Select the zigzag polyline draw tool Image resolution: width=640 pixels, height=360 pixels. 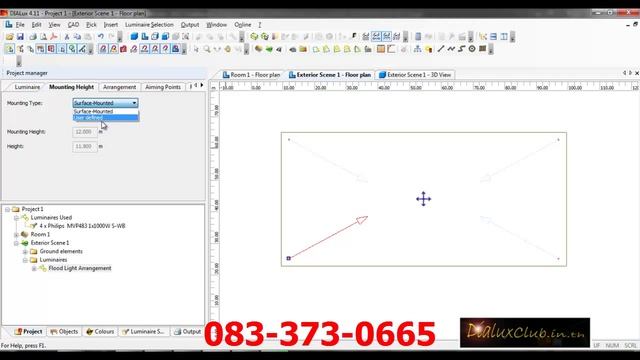pyautogui.click(x=451, y=49)
